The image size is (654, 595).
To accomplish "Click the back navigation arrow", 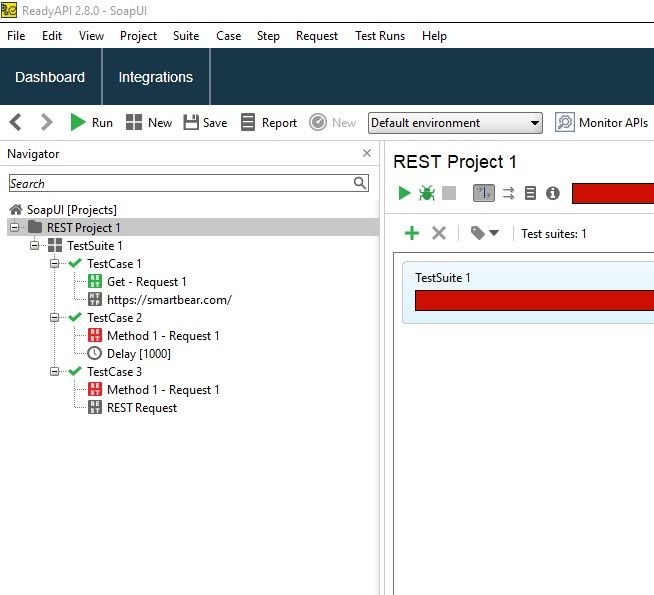I will click(x=16, y=122).
